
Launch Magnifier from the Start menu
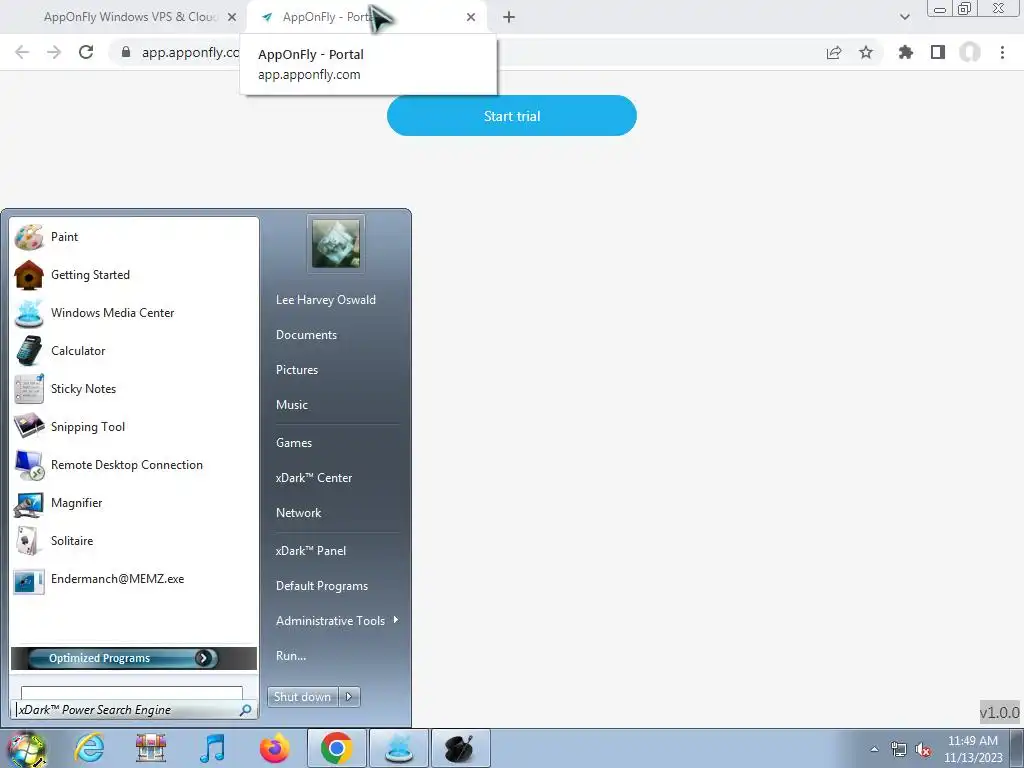(x=134, y=503)
